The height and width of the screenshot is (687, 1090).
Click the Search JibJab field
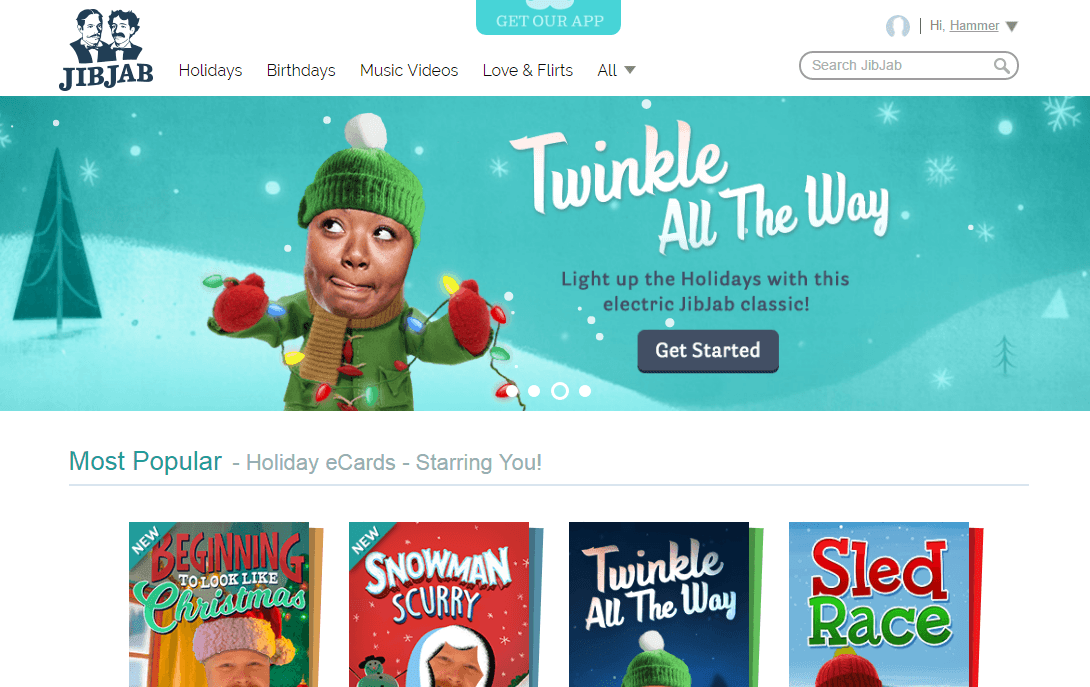(x=909, y=65)
